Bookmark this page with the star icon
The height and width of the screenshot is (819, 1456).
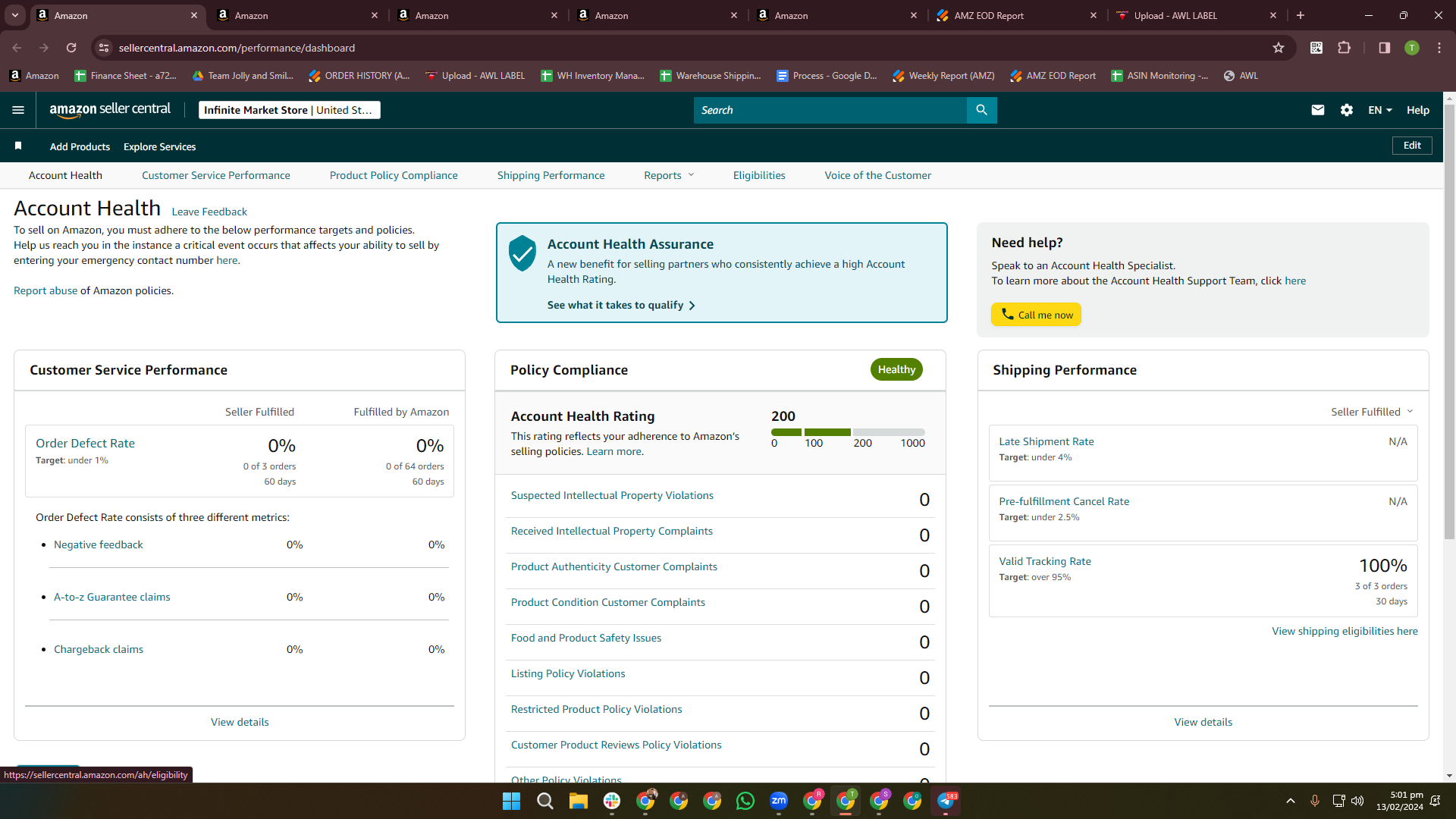pyautogui.click(x=1279, y=48)
